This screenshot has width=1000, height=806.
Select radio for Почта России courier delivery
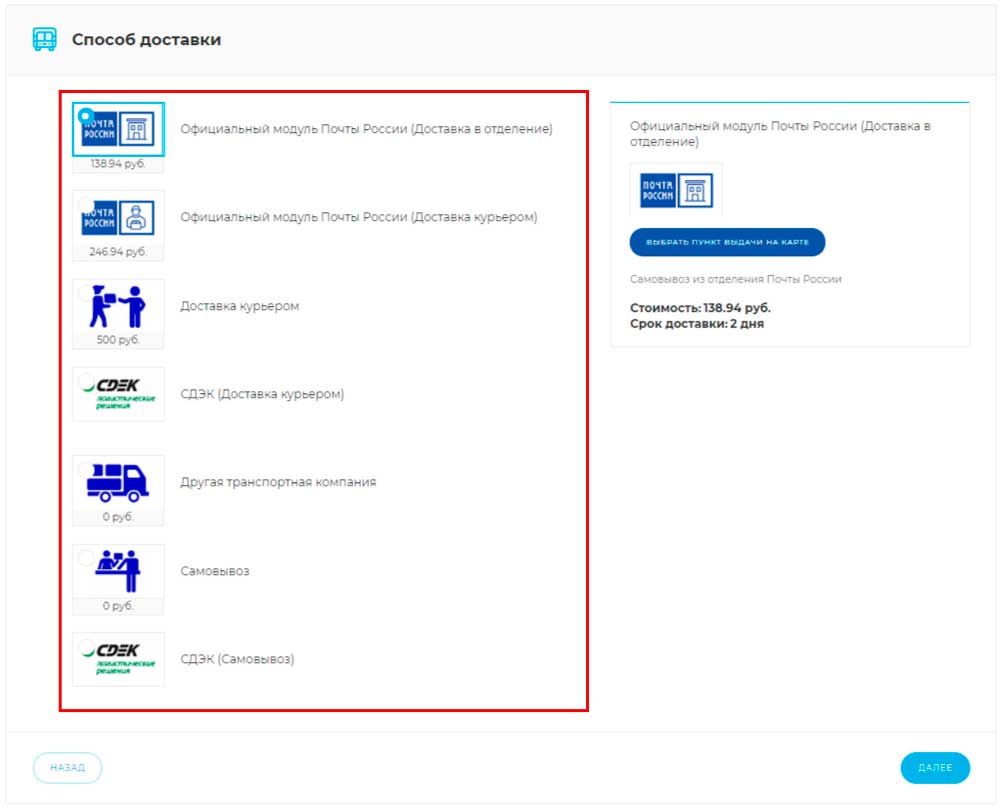(86, 205)
